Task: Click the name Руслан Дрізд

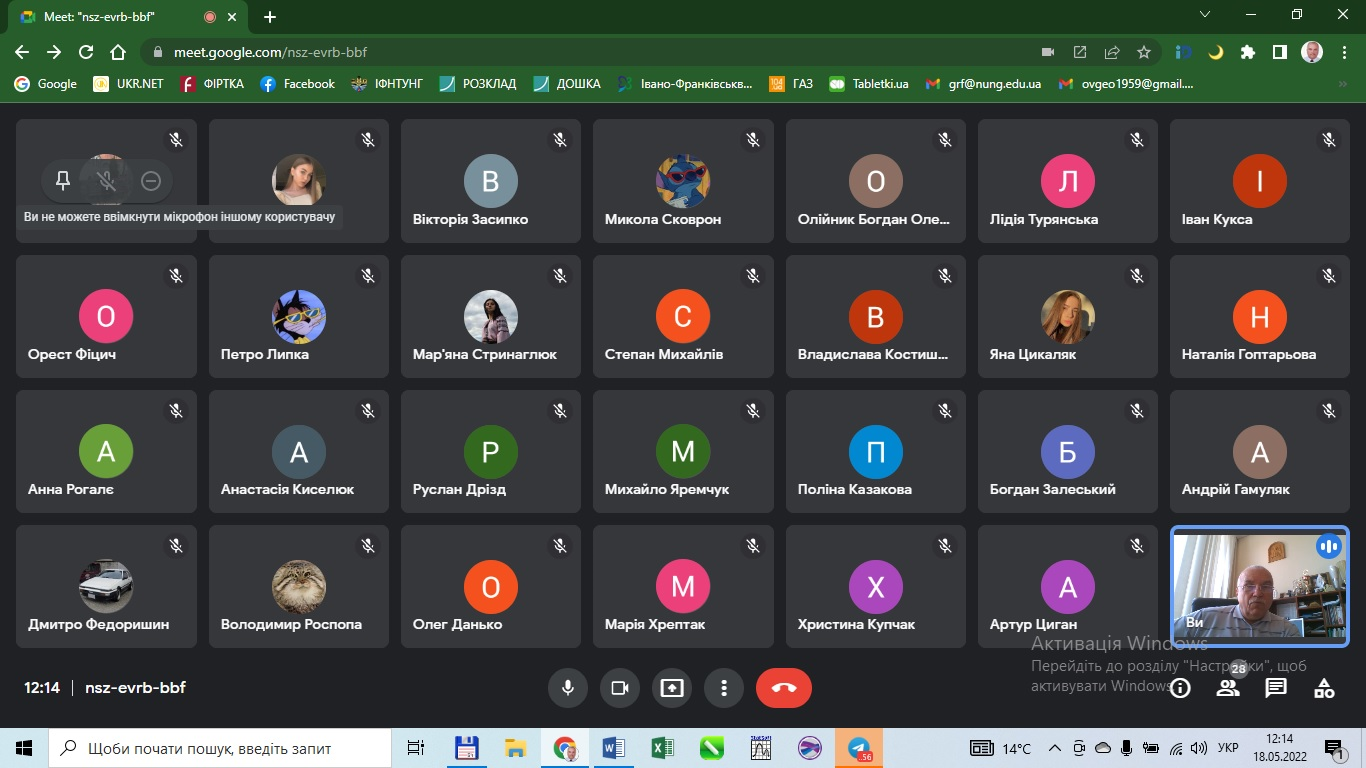Action: point(459,489)
